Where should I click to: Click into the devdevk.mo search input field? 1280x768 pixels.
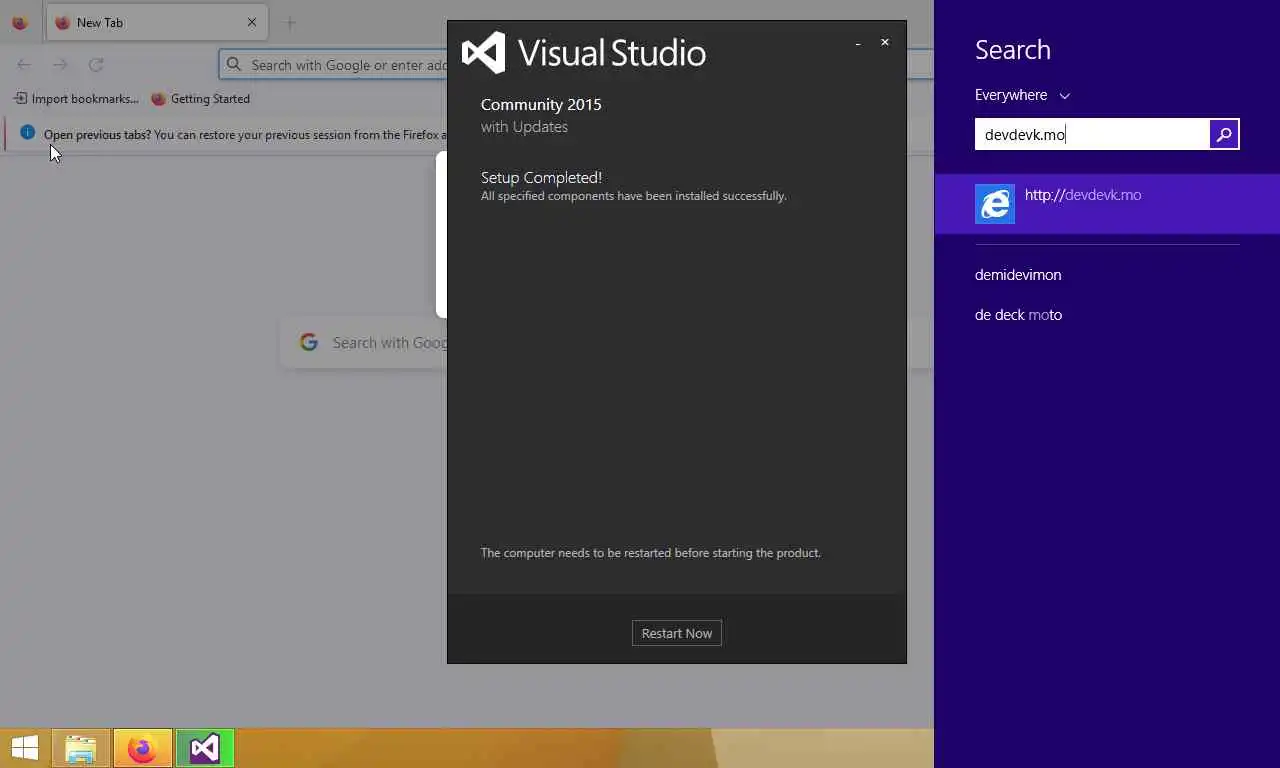click(x=1092, y=134)
